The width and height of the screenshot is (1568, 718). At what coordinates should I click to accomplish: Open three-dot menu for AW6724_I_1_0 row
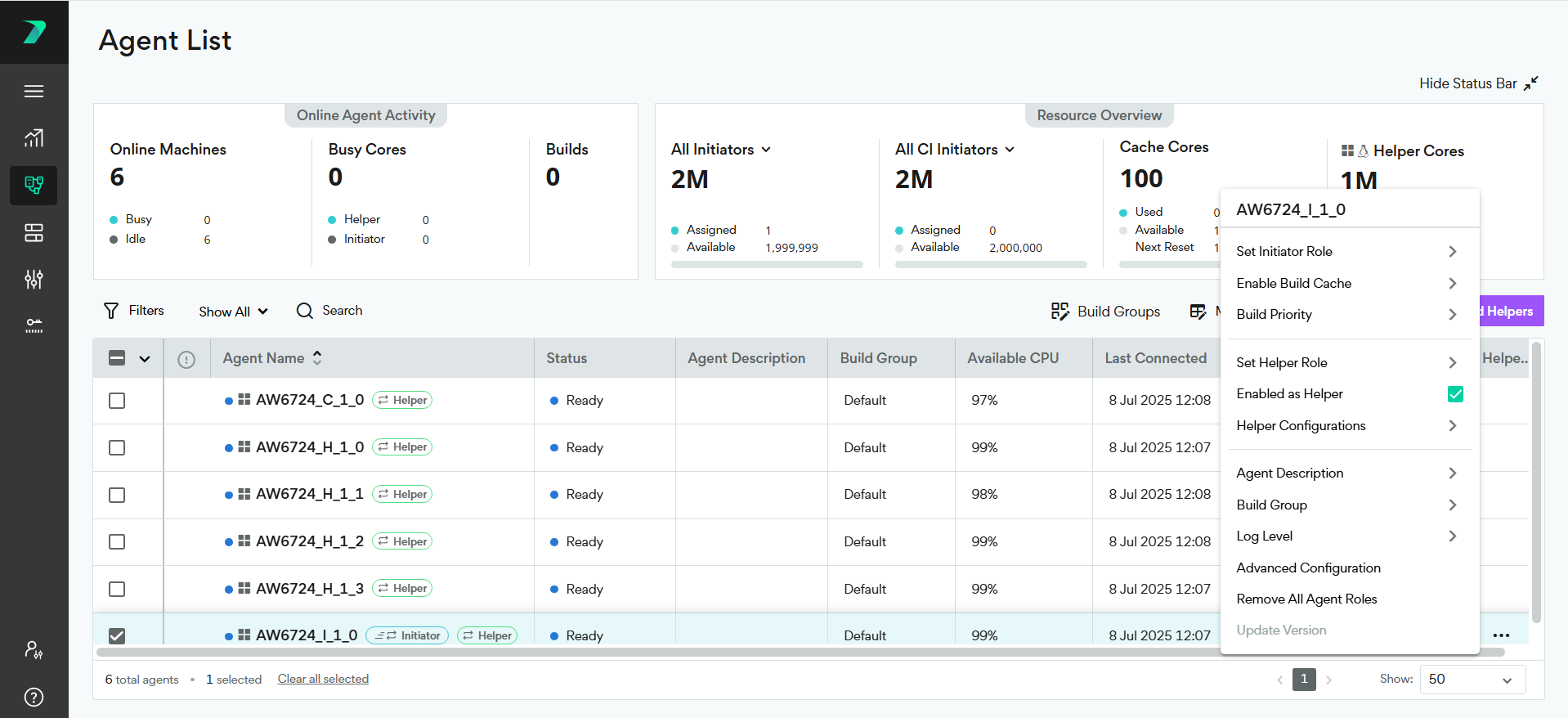(x=1501, y=635)
